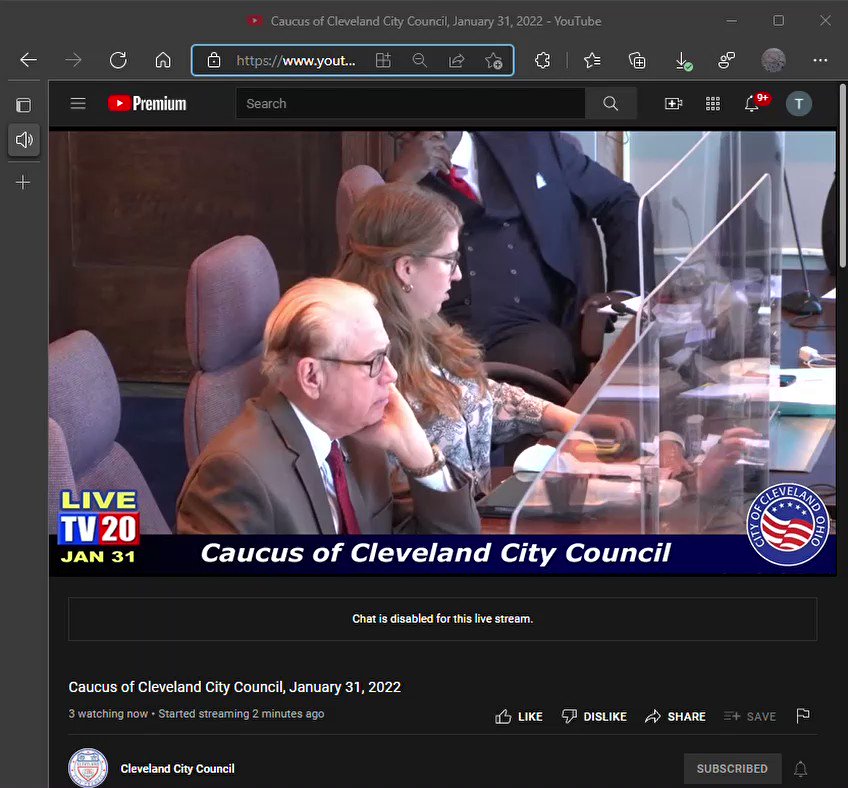The height and width of the screenshot is (788, 848).
Task: Open the YouTube guide hamburger menu
Action: click(78, 103)
